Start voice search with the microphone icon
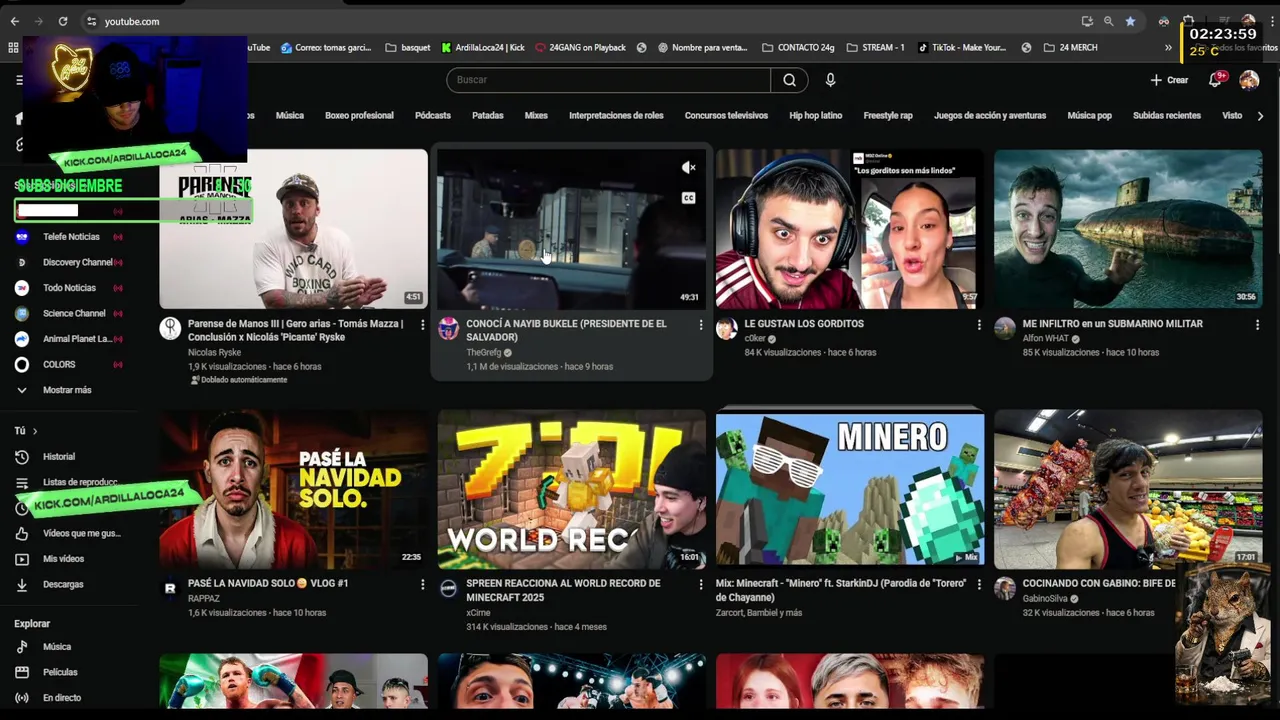Image resolution: width=1280 pixels, height=720 pixels. (x=830, y=80)
